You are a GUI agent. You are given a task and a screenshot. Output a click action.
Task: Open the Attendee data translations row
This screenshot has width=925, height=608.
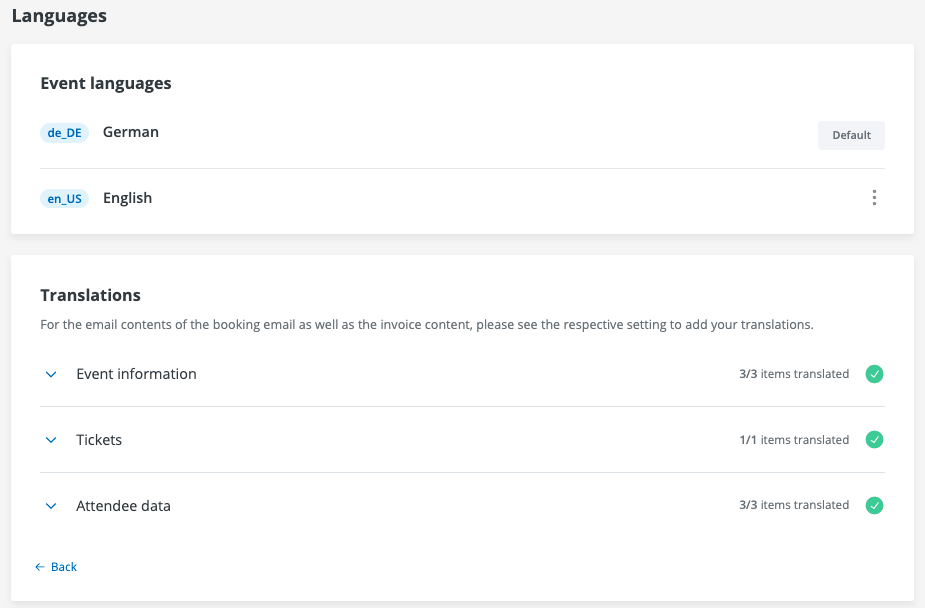pyautogui.click(x=123, y=506)
